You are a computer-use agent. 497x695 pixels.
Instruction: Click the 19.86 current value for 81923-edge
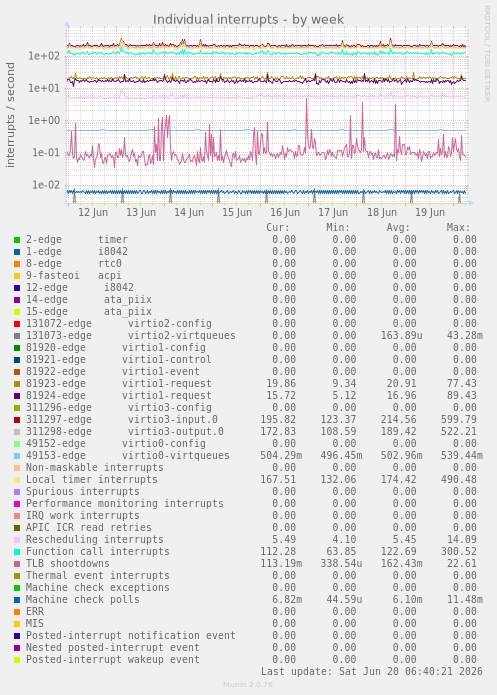point(281,383)
